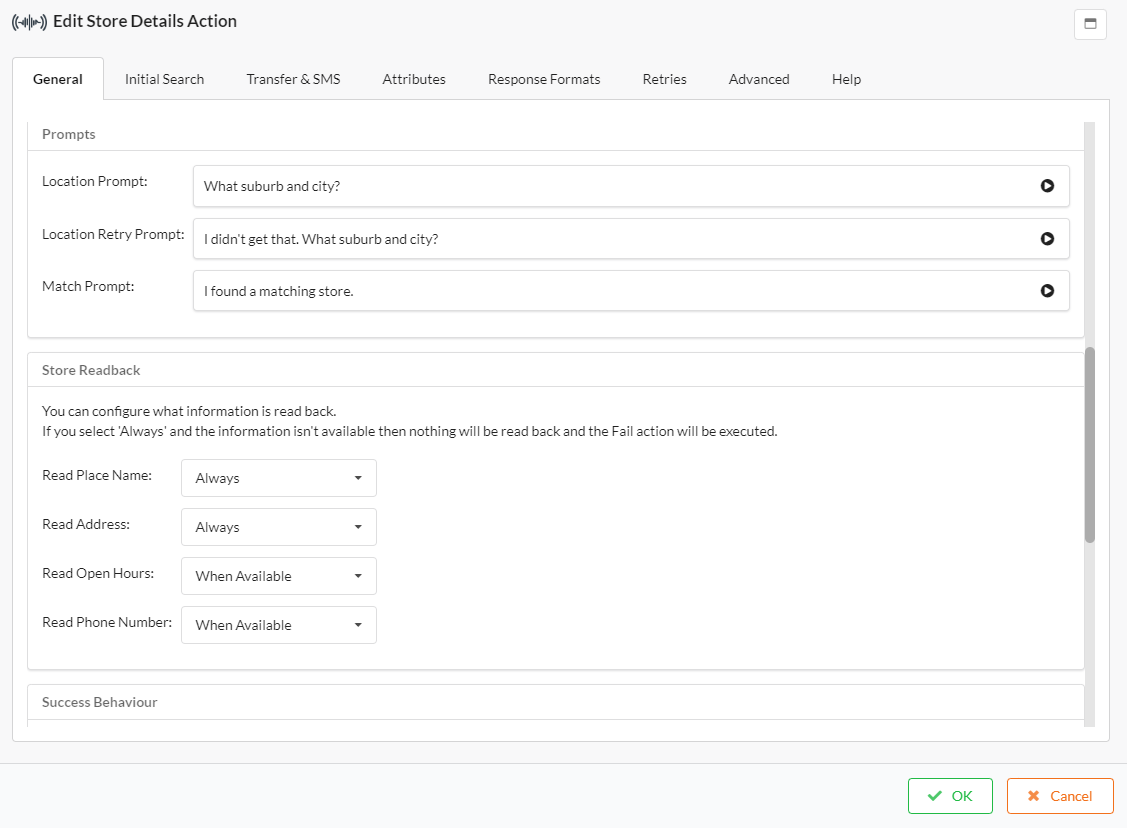Screen dimensions: 1127x828
Task: Play the Match Prompt audio
Action: [1047, 291]
